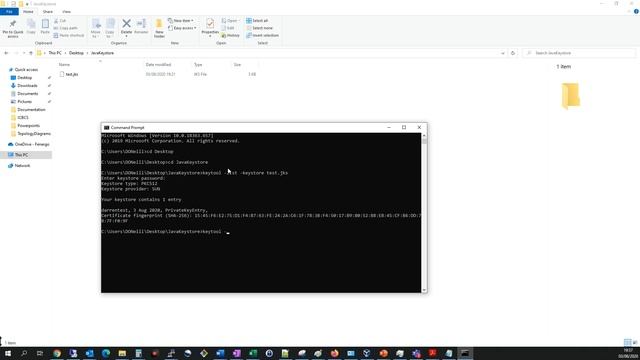Switch to the Home ribbon tab
The height and width of the screenshot is (360, 640).
point(28,12)
